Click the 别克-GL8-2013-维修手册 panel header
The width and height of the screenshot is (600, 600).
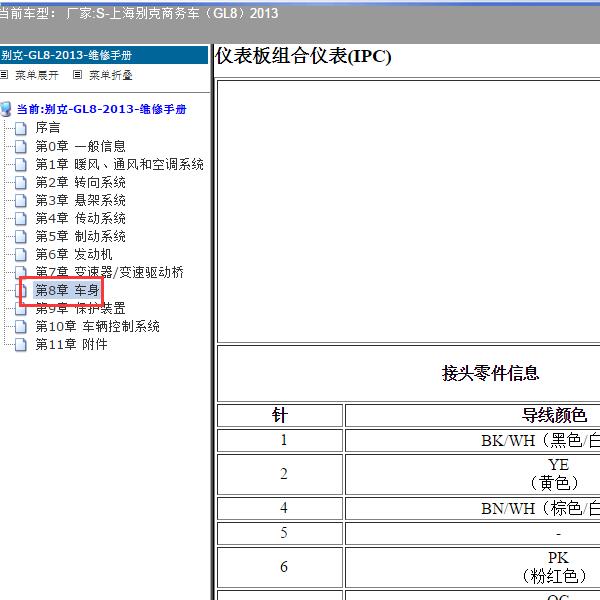[x=104, y=55]
